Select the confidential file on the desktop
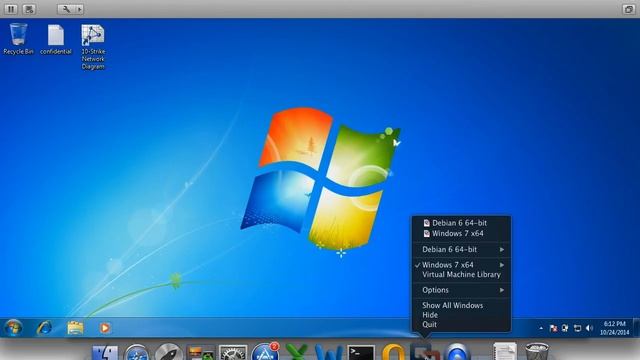 point(56,40)
